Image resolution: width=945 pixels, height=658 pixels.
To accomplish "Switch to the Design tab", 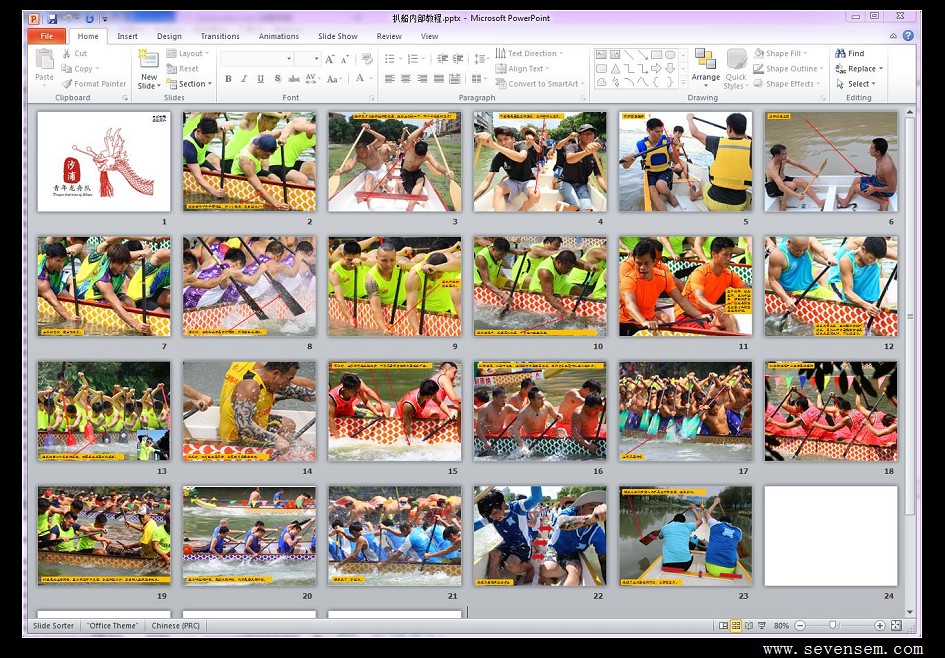I will (169, 36).
